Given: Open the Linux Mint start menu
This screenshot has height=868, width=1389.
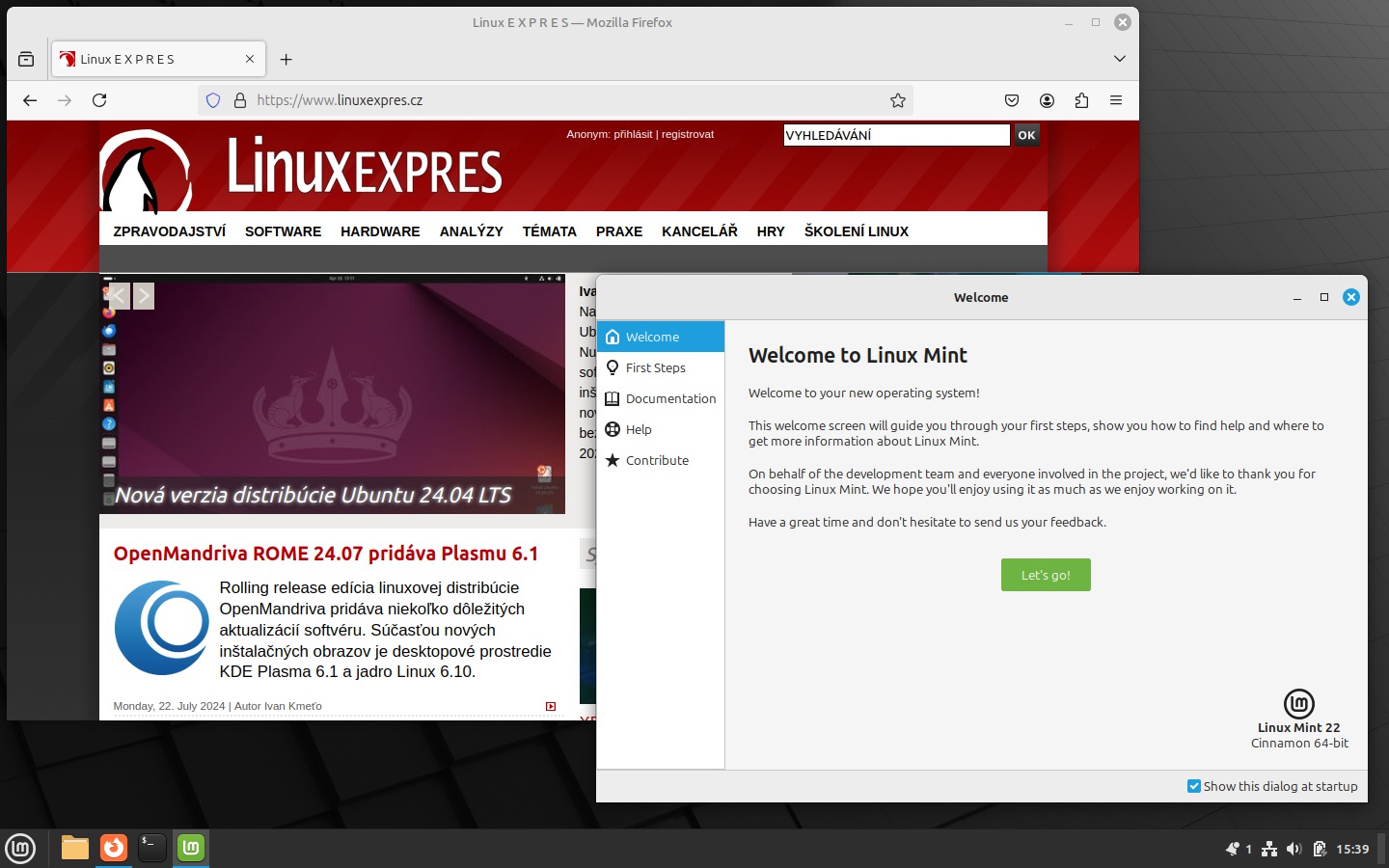Looking at the screenshot, I should tap(20, 849).
